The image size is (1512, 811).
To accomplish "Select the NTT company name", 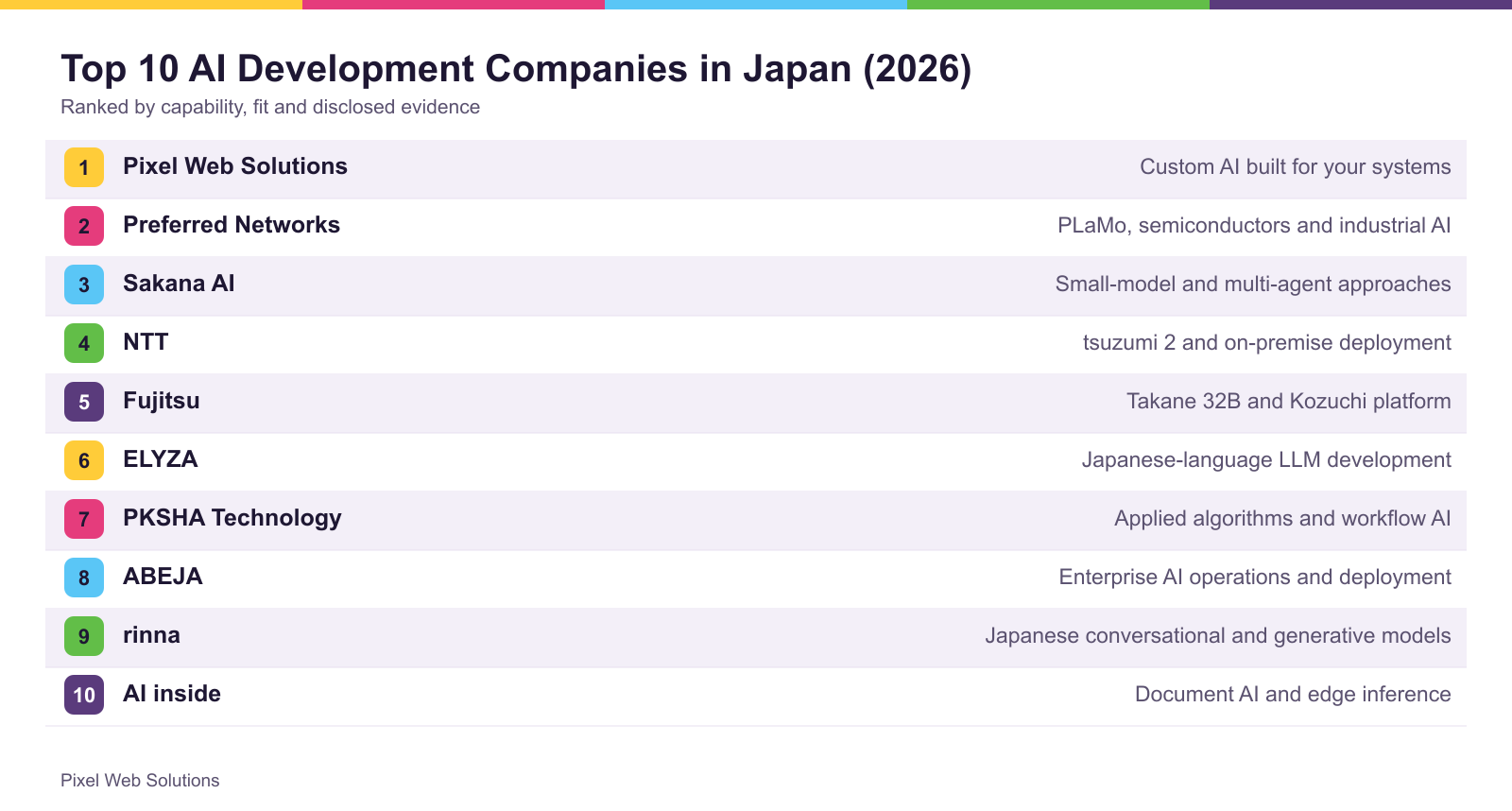I will click(x=146, y=342).
